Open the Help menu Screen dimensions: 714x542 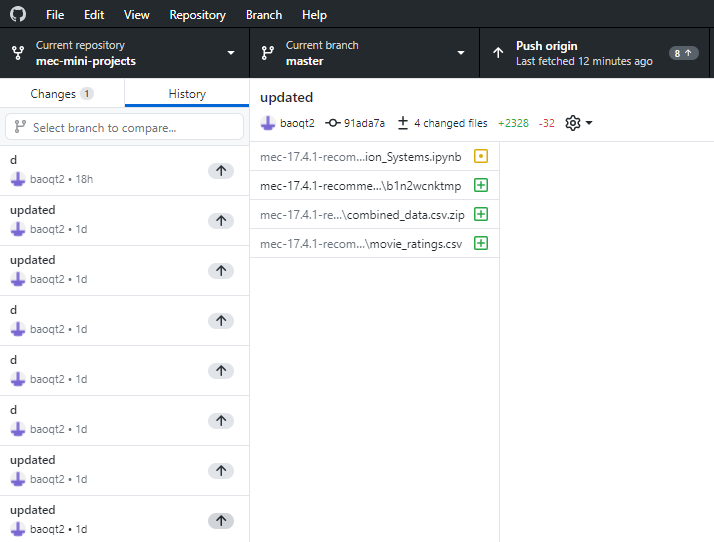coord(314,15)
